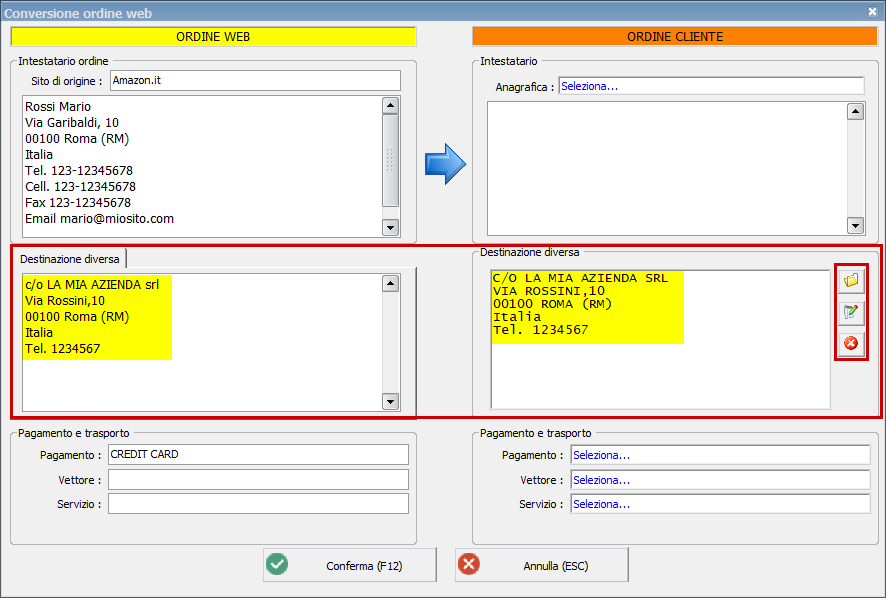Cancel using the Annulla (ESC) button

(x=542, y=565)
